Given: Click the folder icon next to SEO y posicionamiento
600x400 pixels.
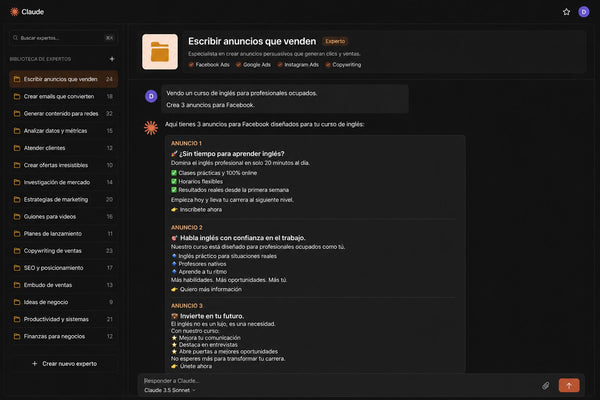Looking at the screenshot, I should point(17,268).
